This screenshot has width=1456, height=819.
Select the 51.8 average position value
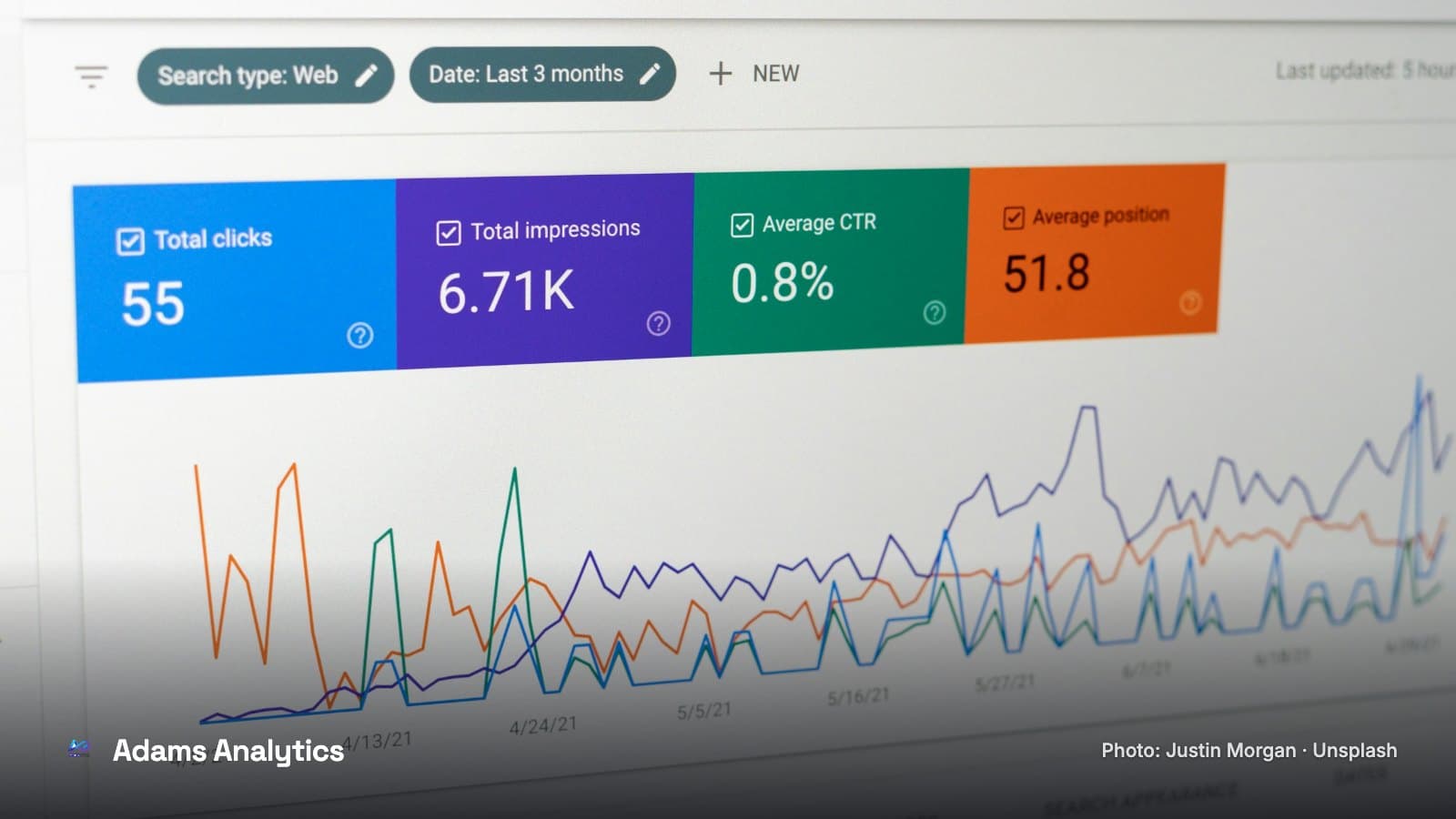click(1046, 273)
